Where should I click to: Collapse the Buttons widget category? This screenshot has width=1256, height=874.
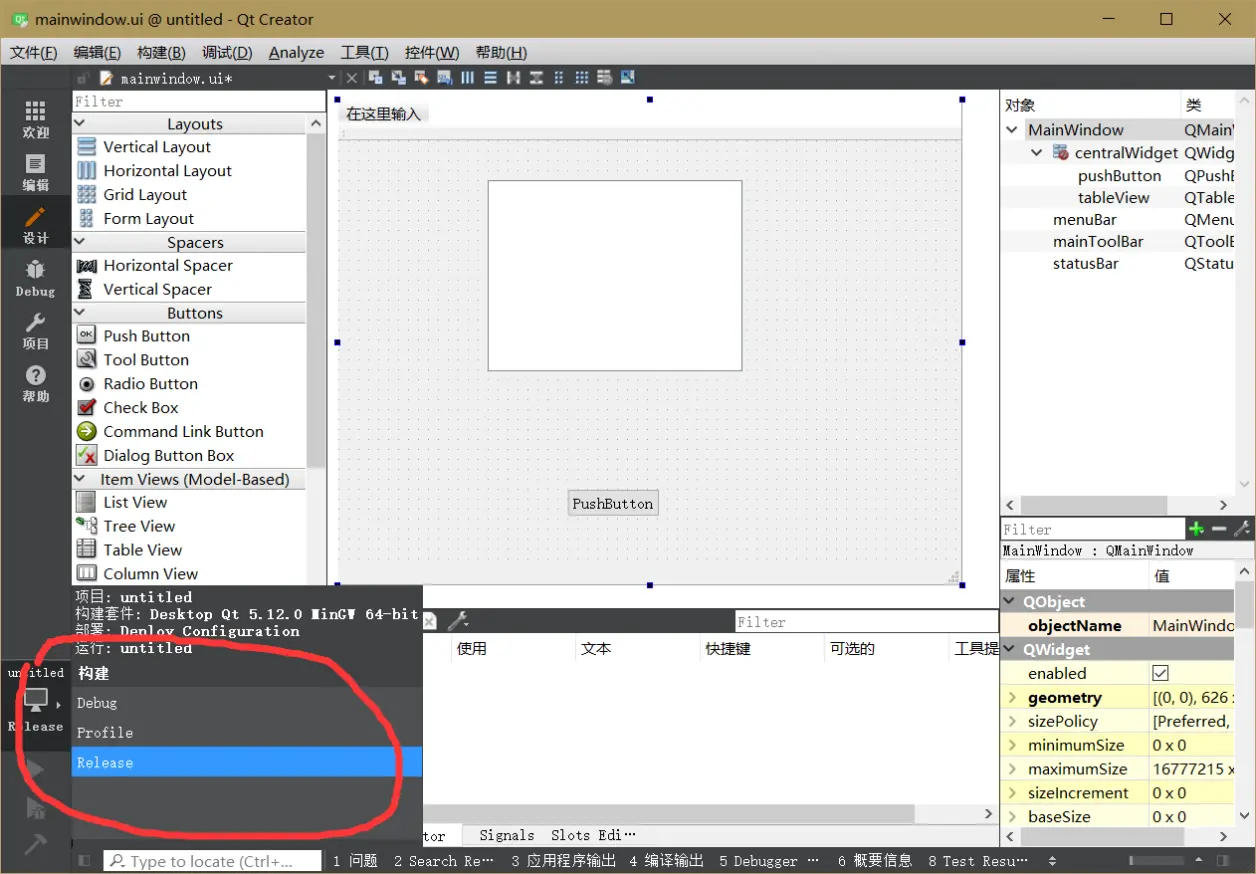point(81,313)
